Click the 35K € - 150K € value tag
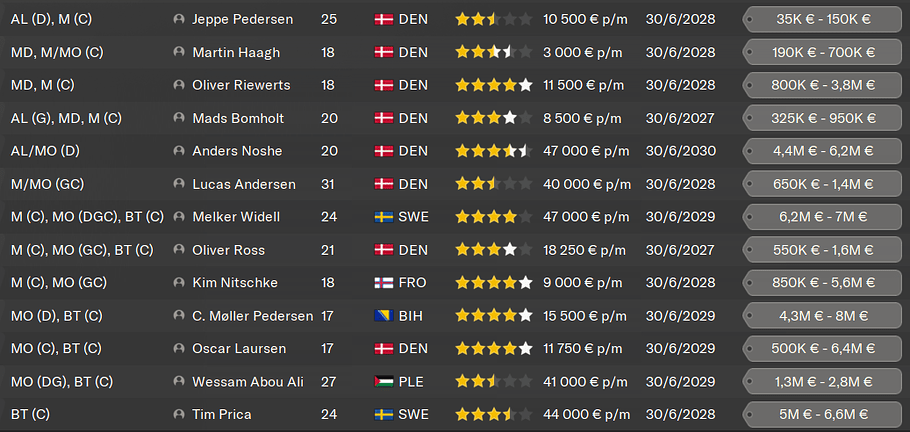The image size is (910, 432). click(x=822, y=19)
